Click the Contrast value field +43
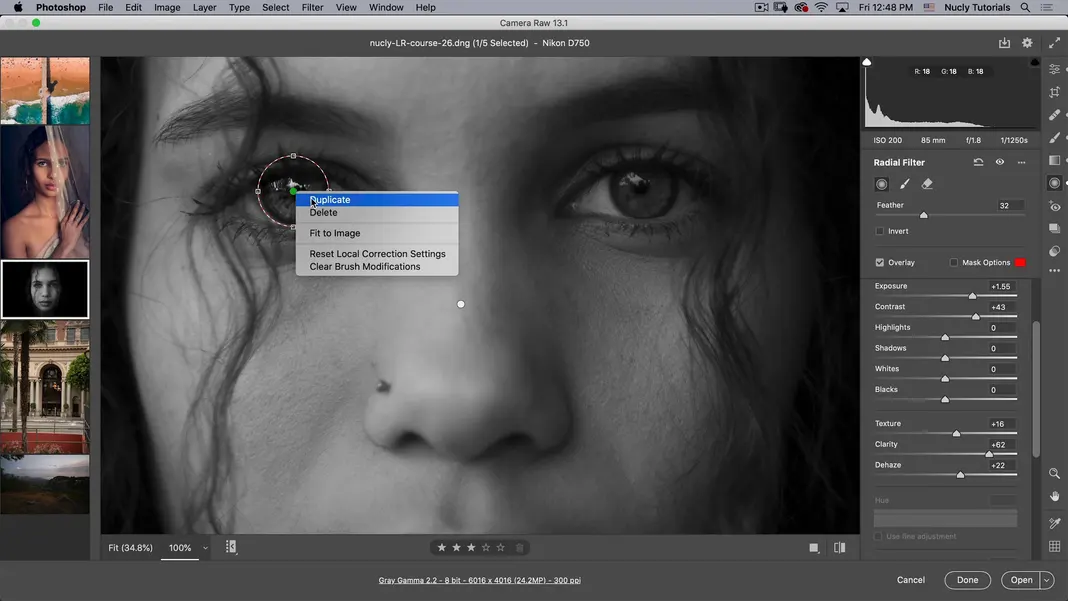Viewport: 1068px width, 601px height. tap(1001, 307)
